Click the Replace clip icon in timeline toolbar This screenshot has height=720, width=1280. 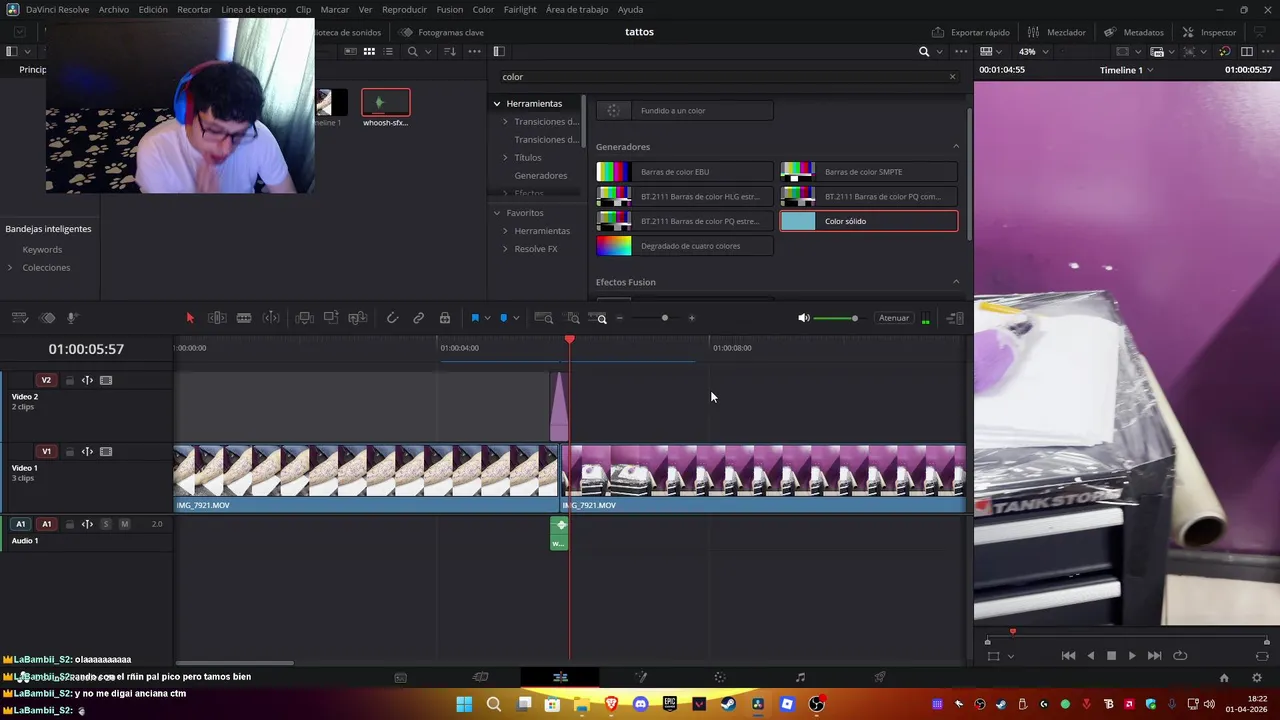[x=358, y=318]
